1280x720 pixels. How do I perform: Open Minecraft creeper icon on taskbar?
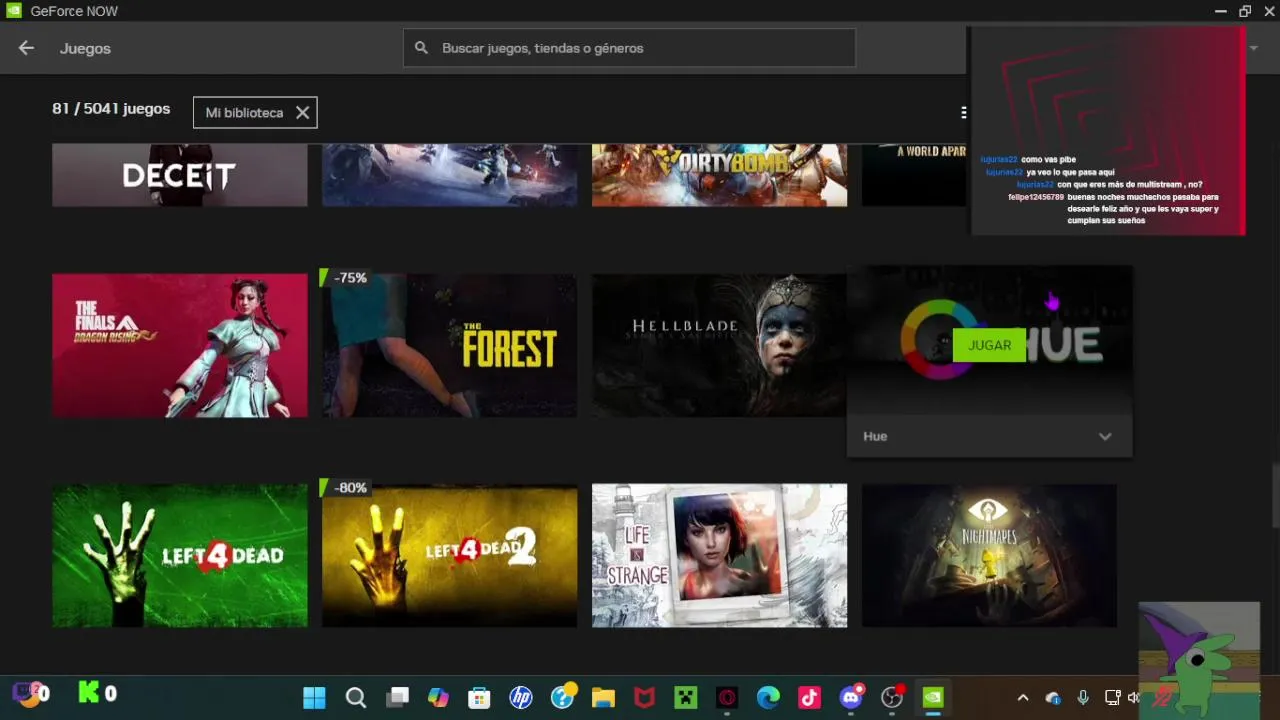[x=685, y=697]
